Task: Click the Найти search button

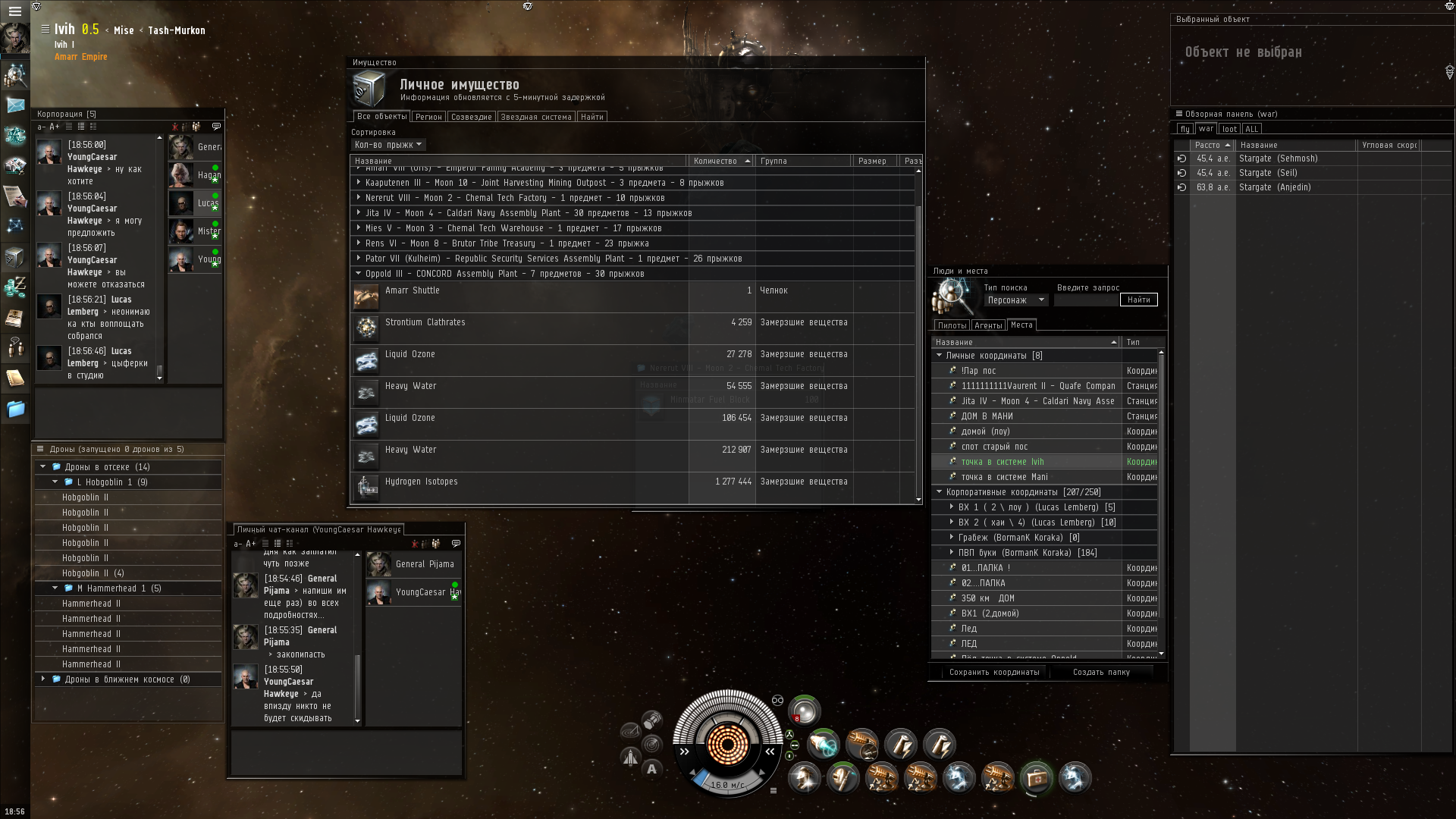Action: 1138,300
